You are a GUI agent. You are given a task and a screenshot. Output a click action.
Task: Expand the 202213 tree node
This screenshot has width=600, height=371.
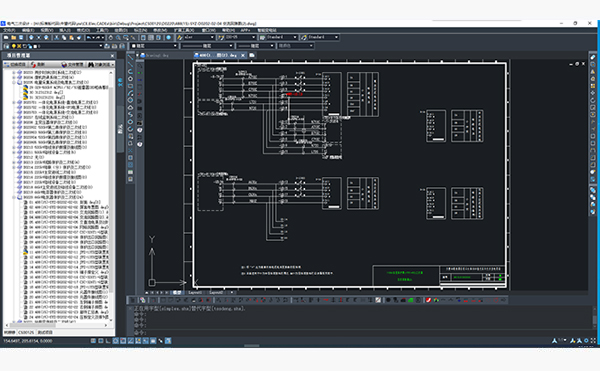coord(14,163)
